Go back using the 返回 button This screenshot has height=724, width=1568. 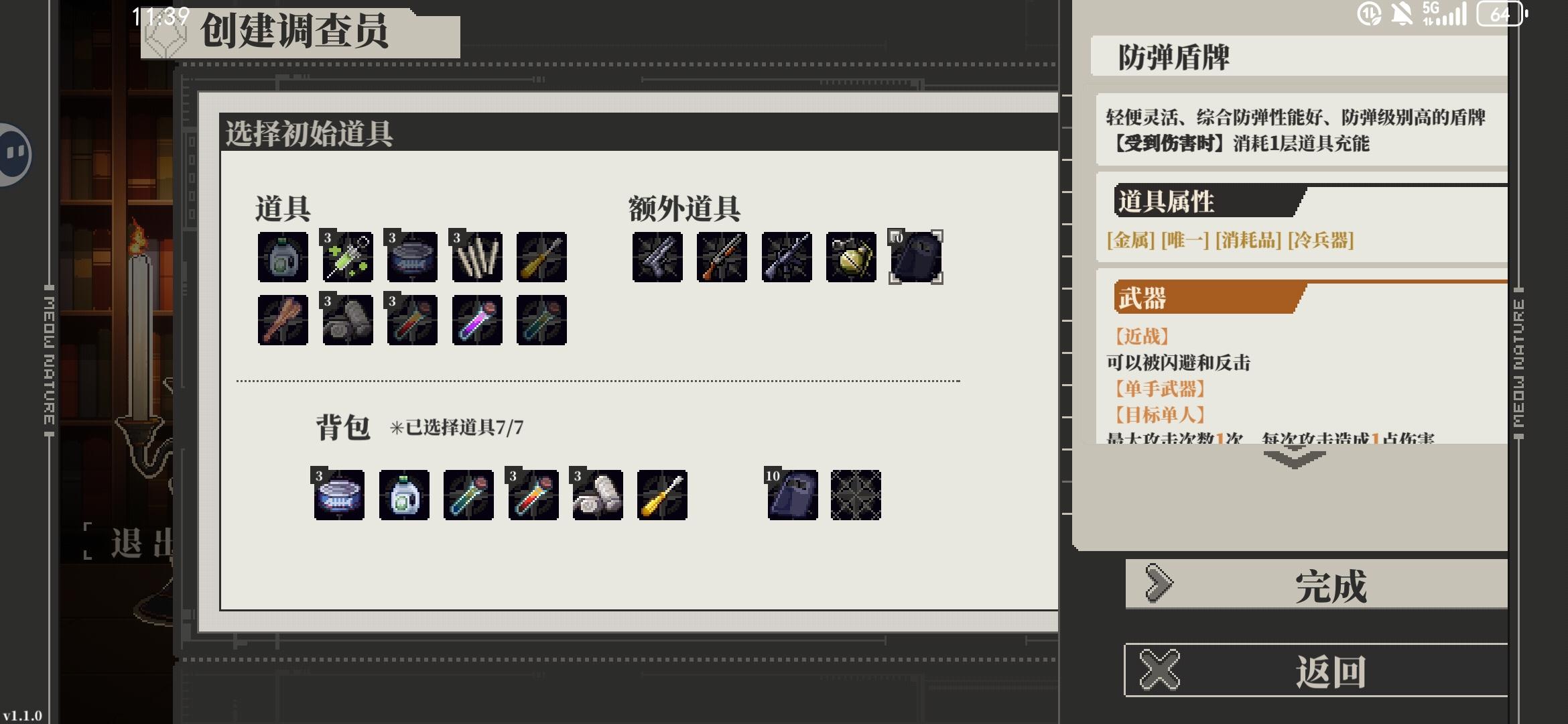click(x=1317, y=670)
